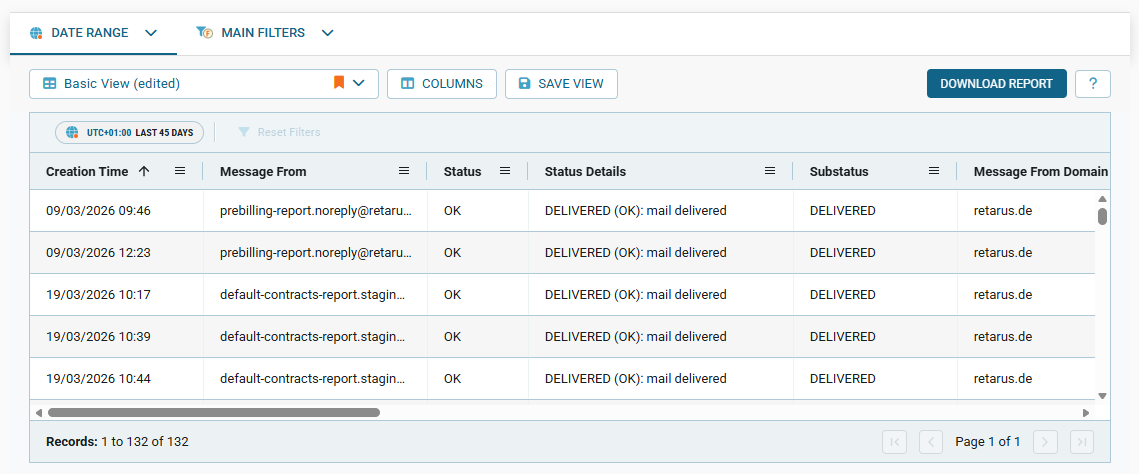The width and height of the screenshot is (1139, 474).
Task: Click the vertical scrollbar down arrow
Action: pos(1102,396)
